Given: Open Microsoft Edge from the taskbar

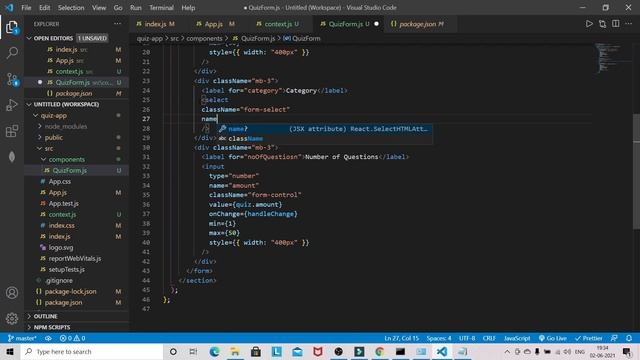Looking at the screenshot, I should tap(214, 352).
